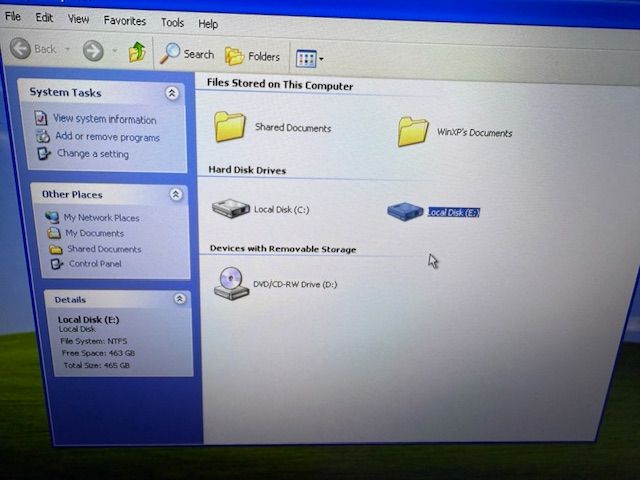Viewport: 640px width, 480px height.
Task: Click Add or remove programs link
Action: pos(107,137)
